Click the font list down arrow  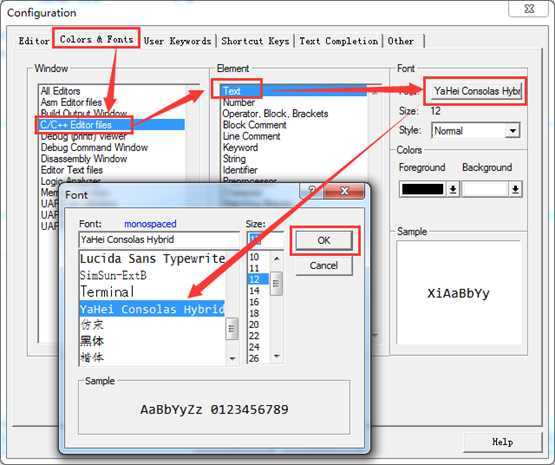(232, 358)
